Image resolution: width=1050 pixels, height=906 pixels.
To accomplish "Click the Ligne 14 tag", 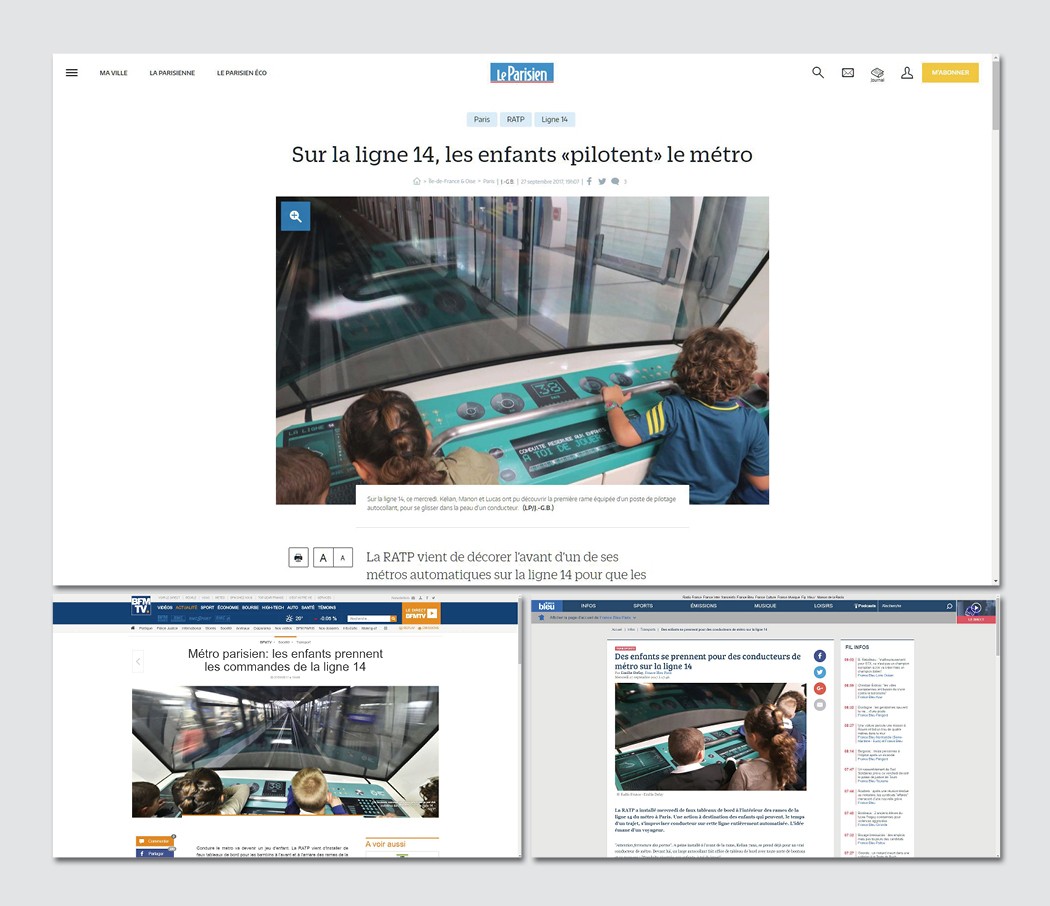I will (x=554, y=119).
